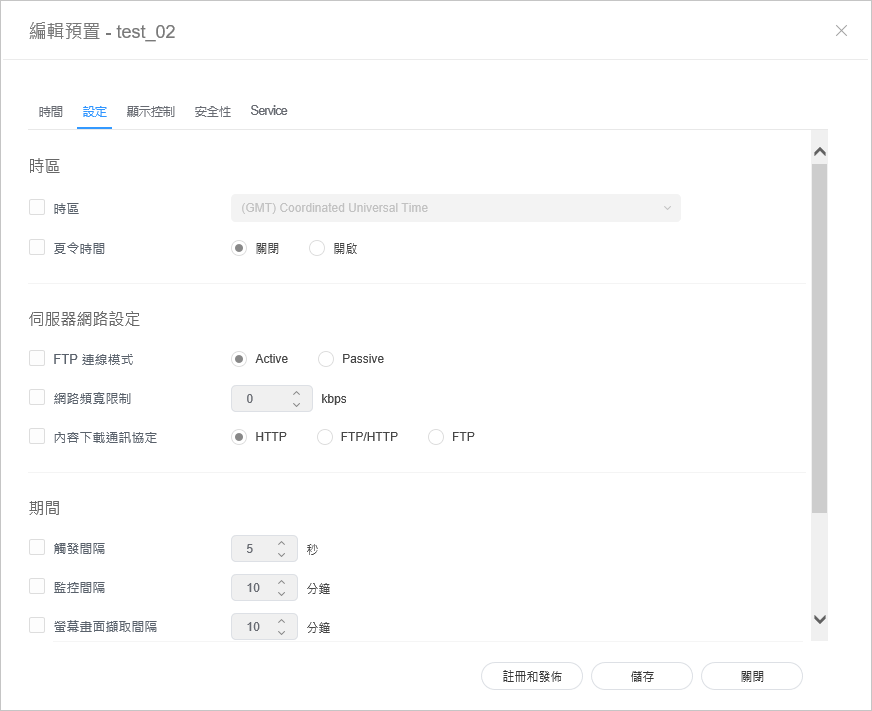Increase 螢幕畫面擷取間隔 with up arrow

point(282,621)
